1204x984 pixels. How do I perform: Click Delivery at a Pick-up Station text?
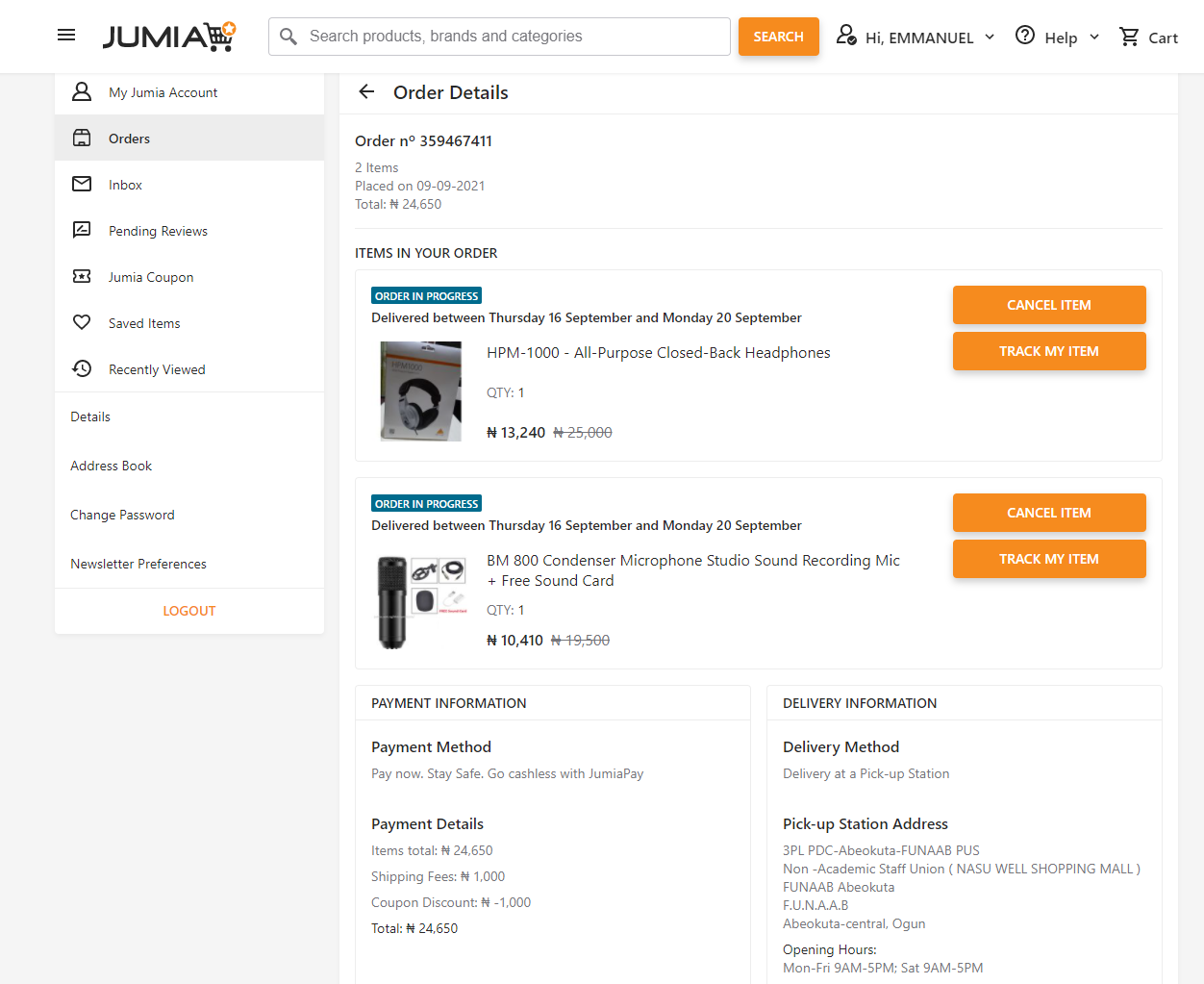click(x=866, y=773)
